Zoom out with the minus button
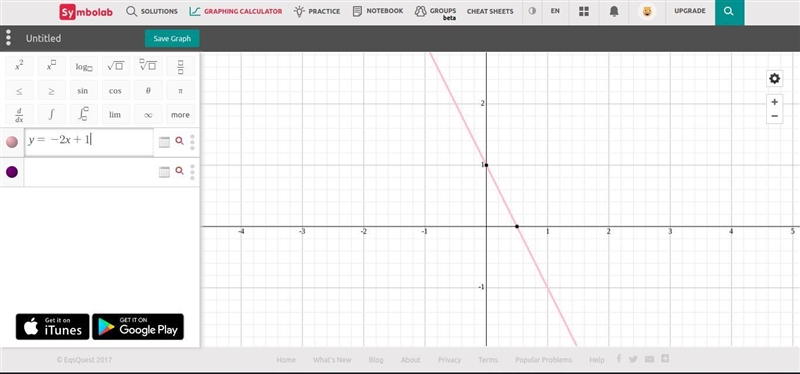 tap(774, 116)
